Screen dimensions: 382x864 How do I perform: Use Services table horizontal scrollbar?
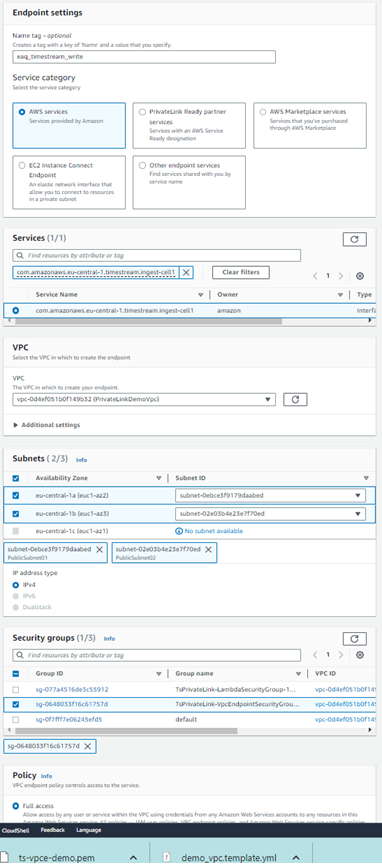pyautogui.click(x=149, y=321)
